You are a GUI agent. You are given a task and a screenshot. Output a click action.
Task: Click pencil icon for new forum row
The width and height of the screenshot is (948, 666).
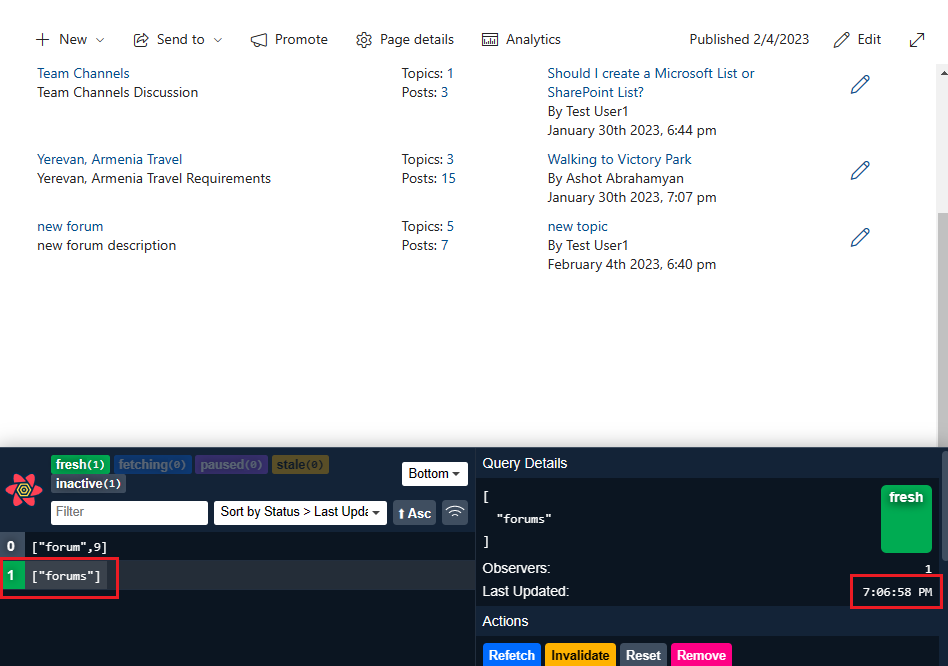click(x=859, y=237)
